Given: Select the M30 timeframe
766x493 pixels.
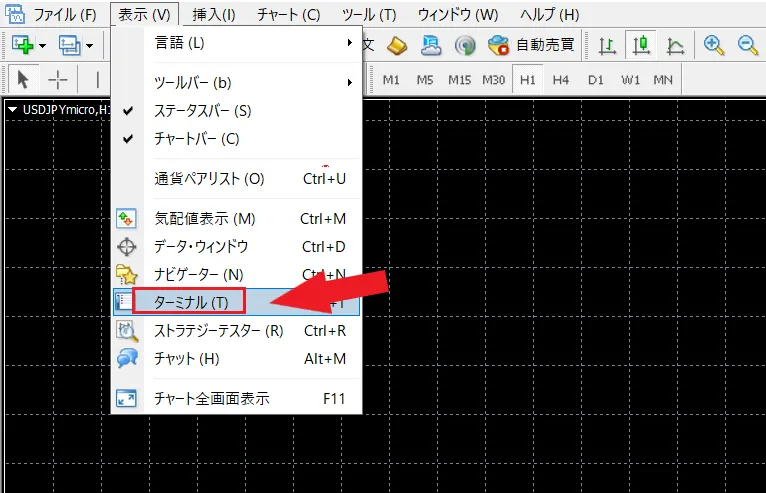Looking at the screenshot, I should point(493,80).
